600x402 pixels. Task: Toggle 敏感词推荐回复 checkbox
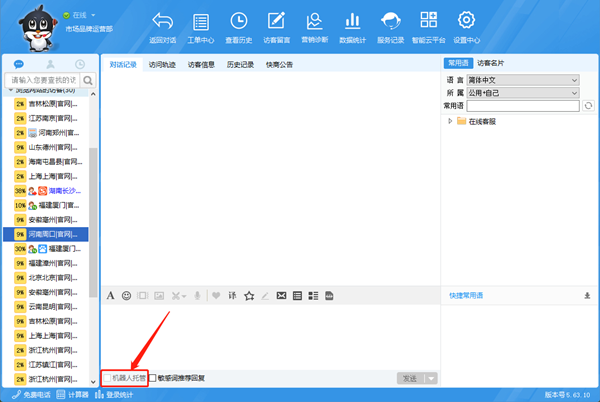153,378
